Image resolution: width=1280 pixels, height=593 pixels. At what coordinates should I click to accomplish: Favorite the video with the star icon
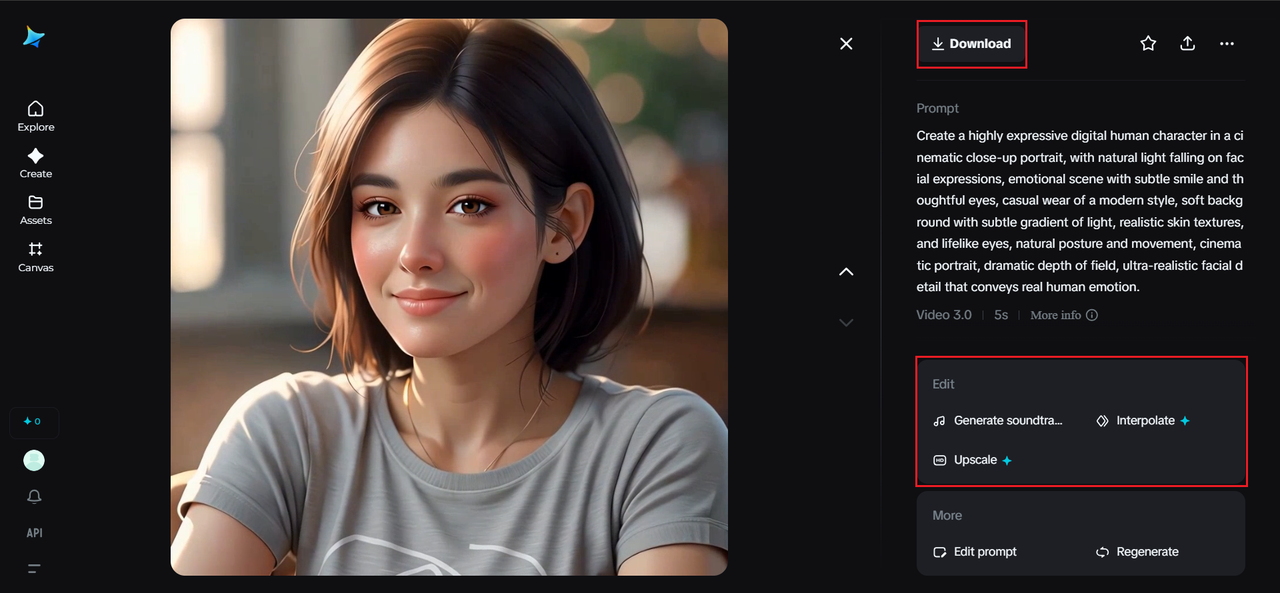pyautogui.click(x=1148, y=43)
